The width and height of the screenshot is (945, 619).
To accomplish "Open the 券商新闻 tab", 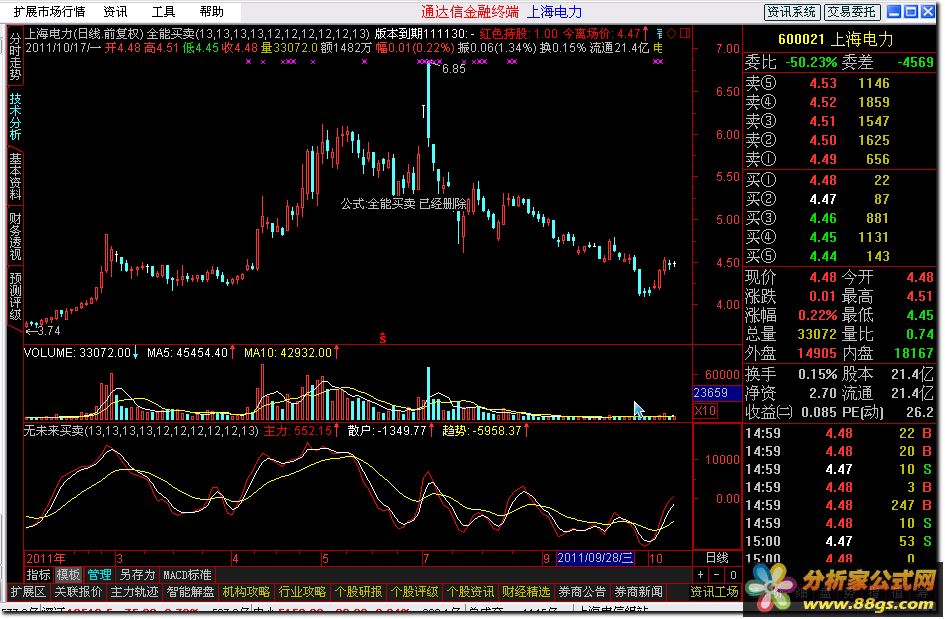I will click(x=639, y=592).
